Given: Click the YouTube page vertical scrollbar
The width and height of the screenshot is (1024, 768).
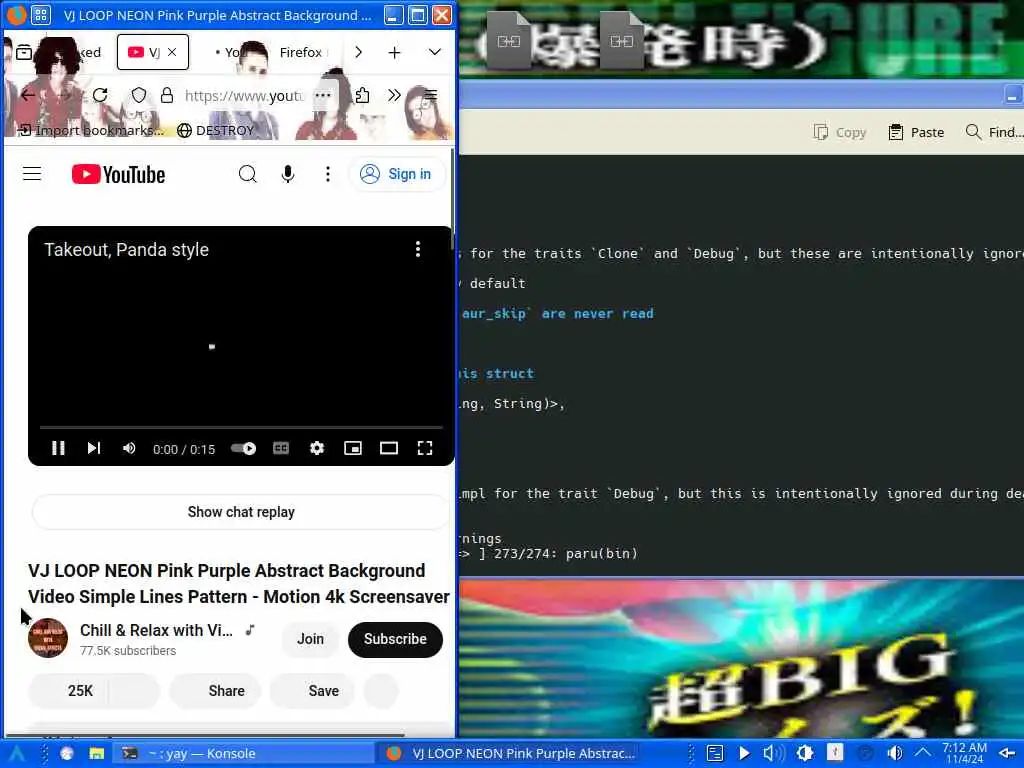Looking at the screenshot, I should click(x=452, y=199).
